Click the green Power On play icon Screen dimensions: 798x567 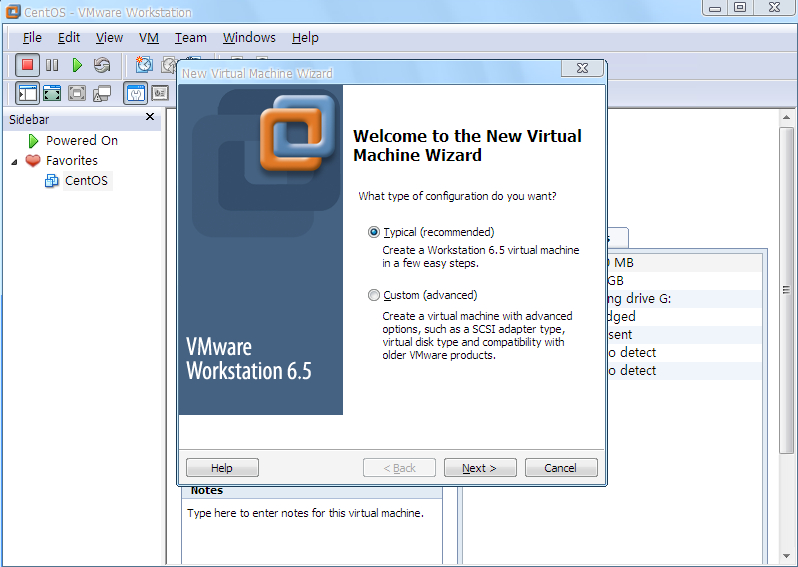(77, 65)
